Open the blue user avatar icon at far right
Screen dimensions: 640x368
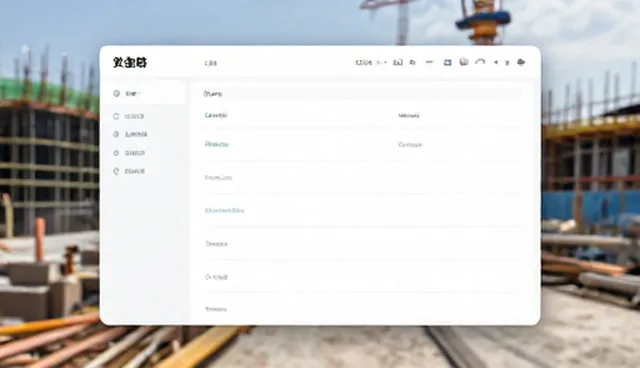[x=521, y=62]
